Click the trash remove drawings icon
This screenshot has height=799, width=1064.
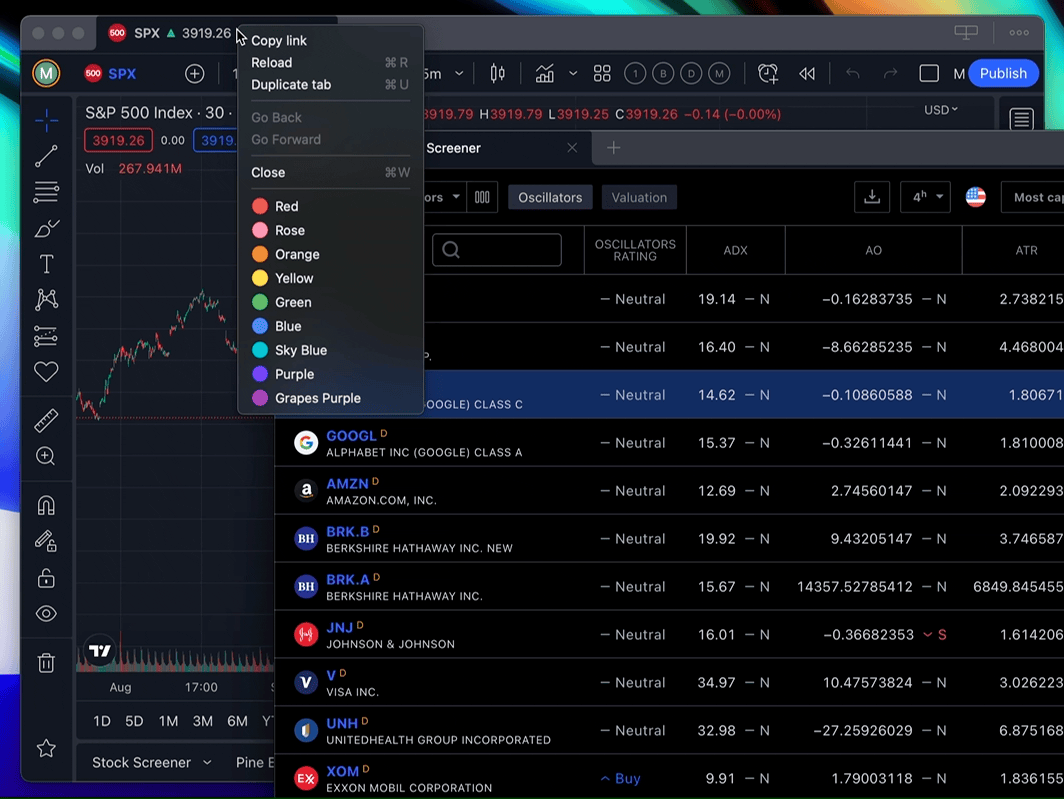(46, 663)
